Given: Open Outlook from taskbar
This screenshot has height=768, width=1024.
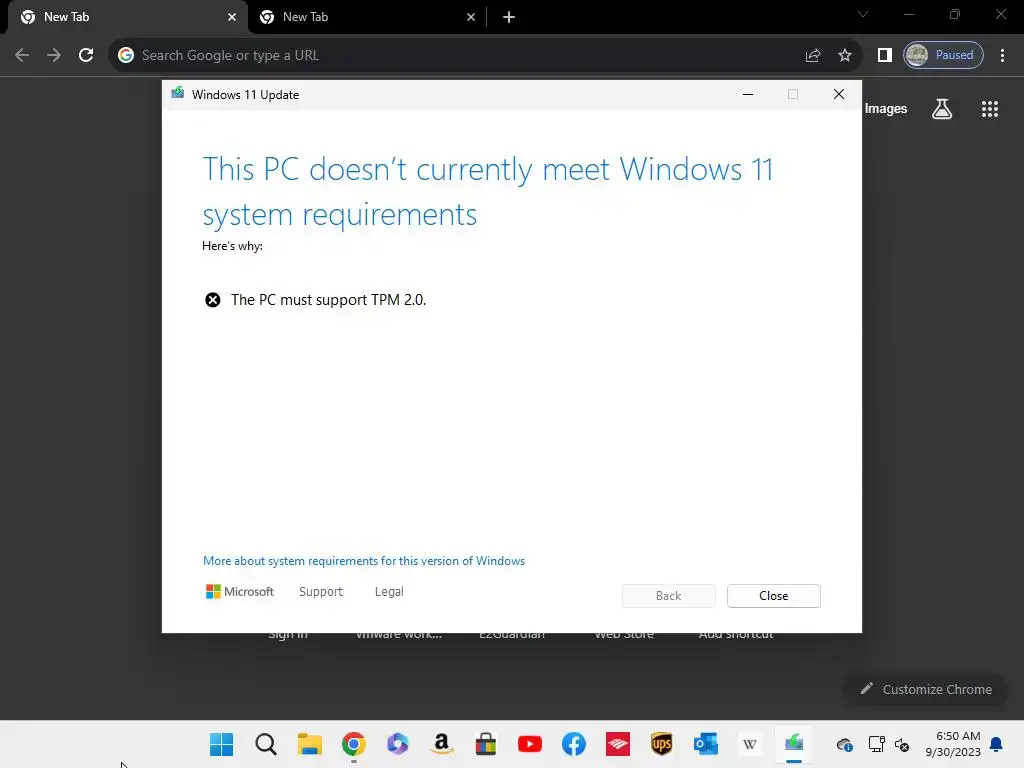Looking at the screenshot, I should (x=706, y=744).
